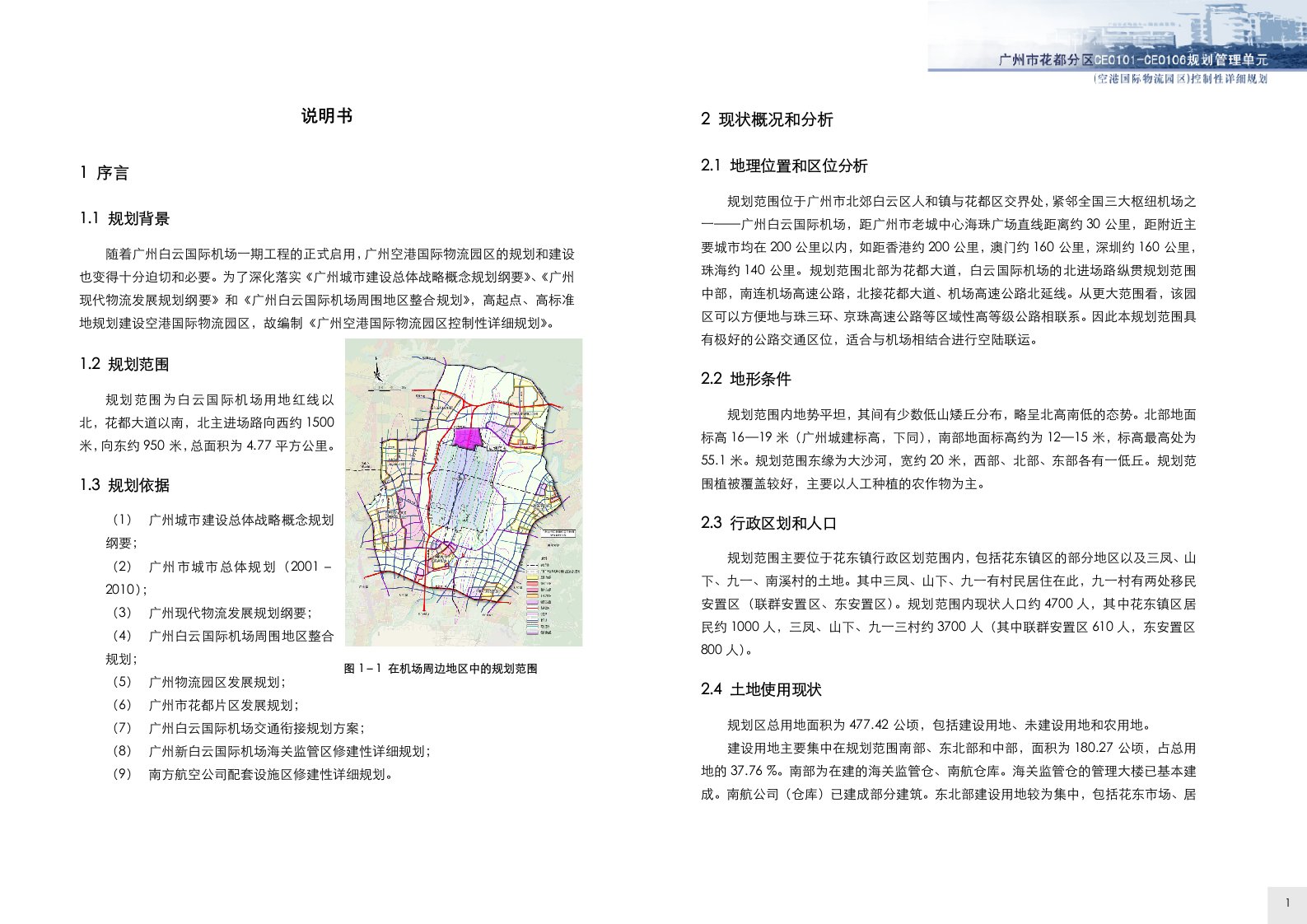Click list item (9) 南方航空公司配套设施区
1307x924 pixels.
pyautogui.click(x=253, y=774)
